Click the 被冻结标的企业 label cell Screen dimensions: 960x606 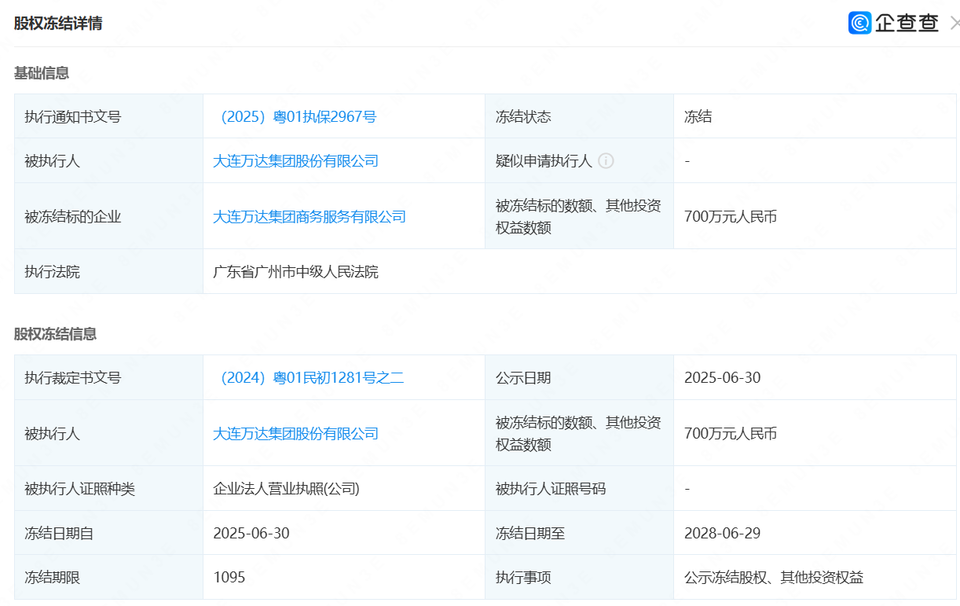(x=109, y=216)
